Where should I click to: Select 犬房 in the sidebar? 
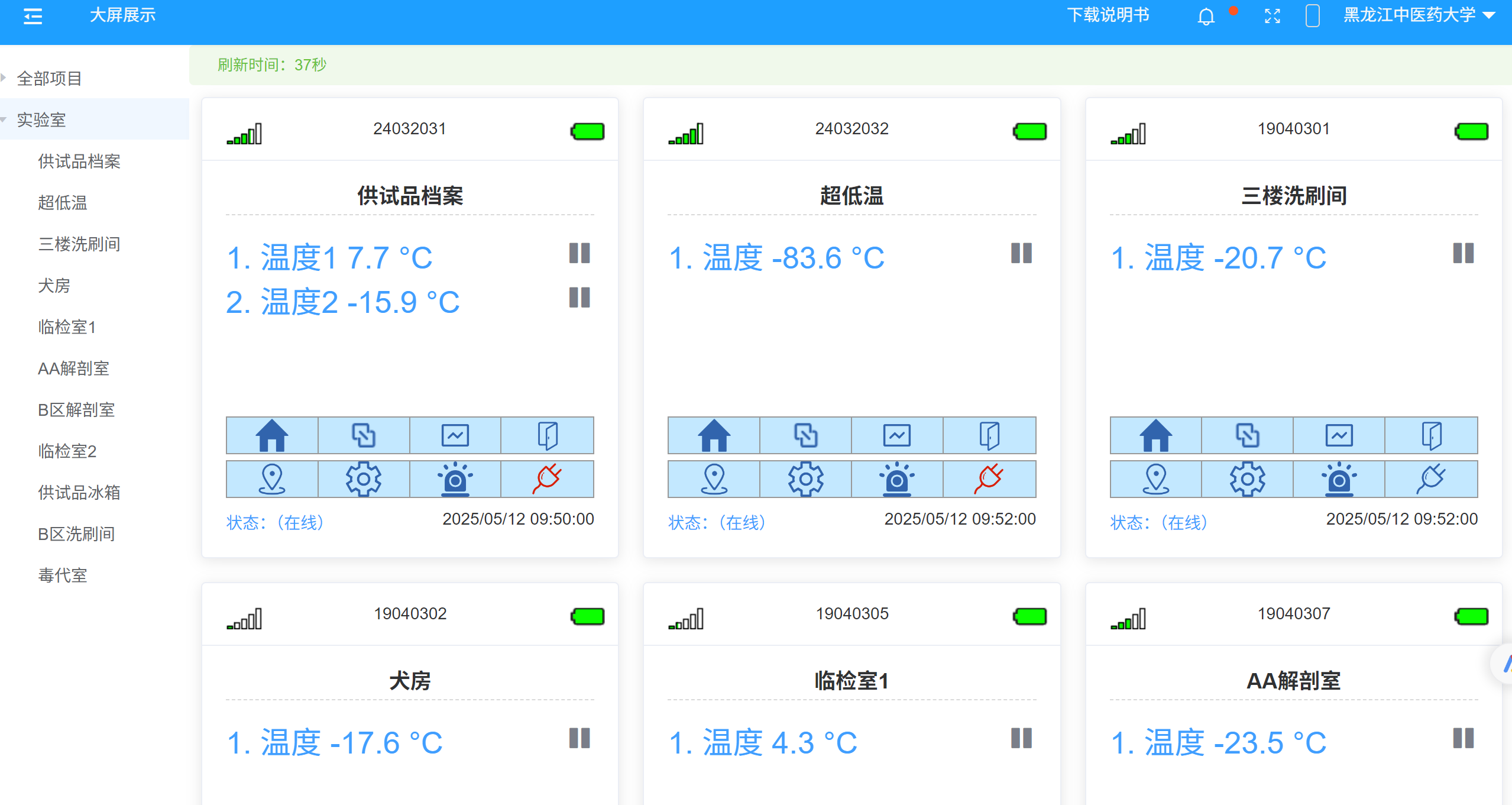pos(54,286)
